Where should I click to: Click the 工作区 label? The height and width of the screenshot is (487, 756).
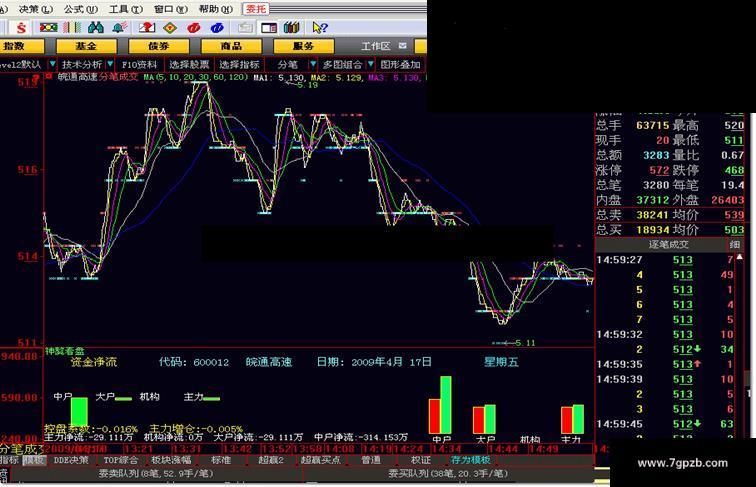376,46
